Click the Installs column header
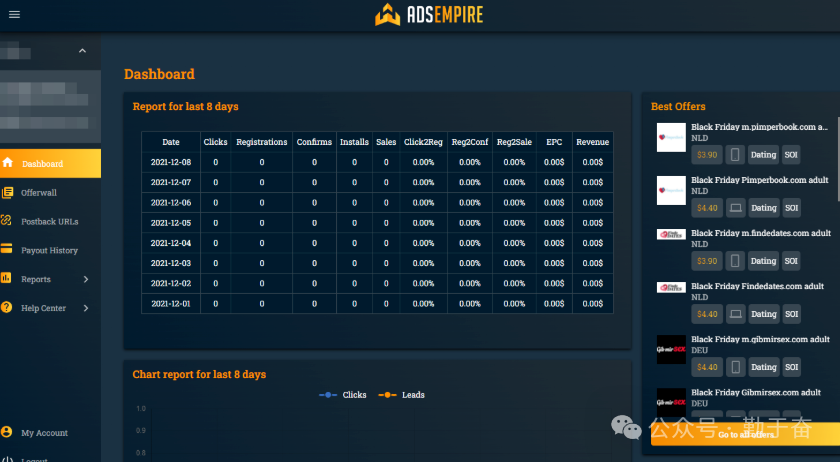840x462 pixels. click(354, 142)
